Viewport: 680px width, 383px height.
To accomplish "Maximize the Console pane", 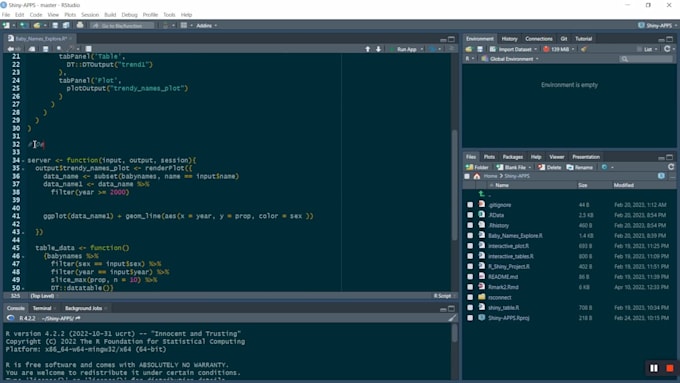I will point(451,309).
